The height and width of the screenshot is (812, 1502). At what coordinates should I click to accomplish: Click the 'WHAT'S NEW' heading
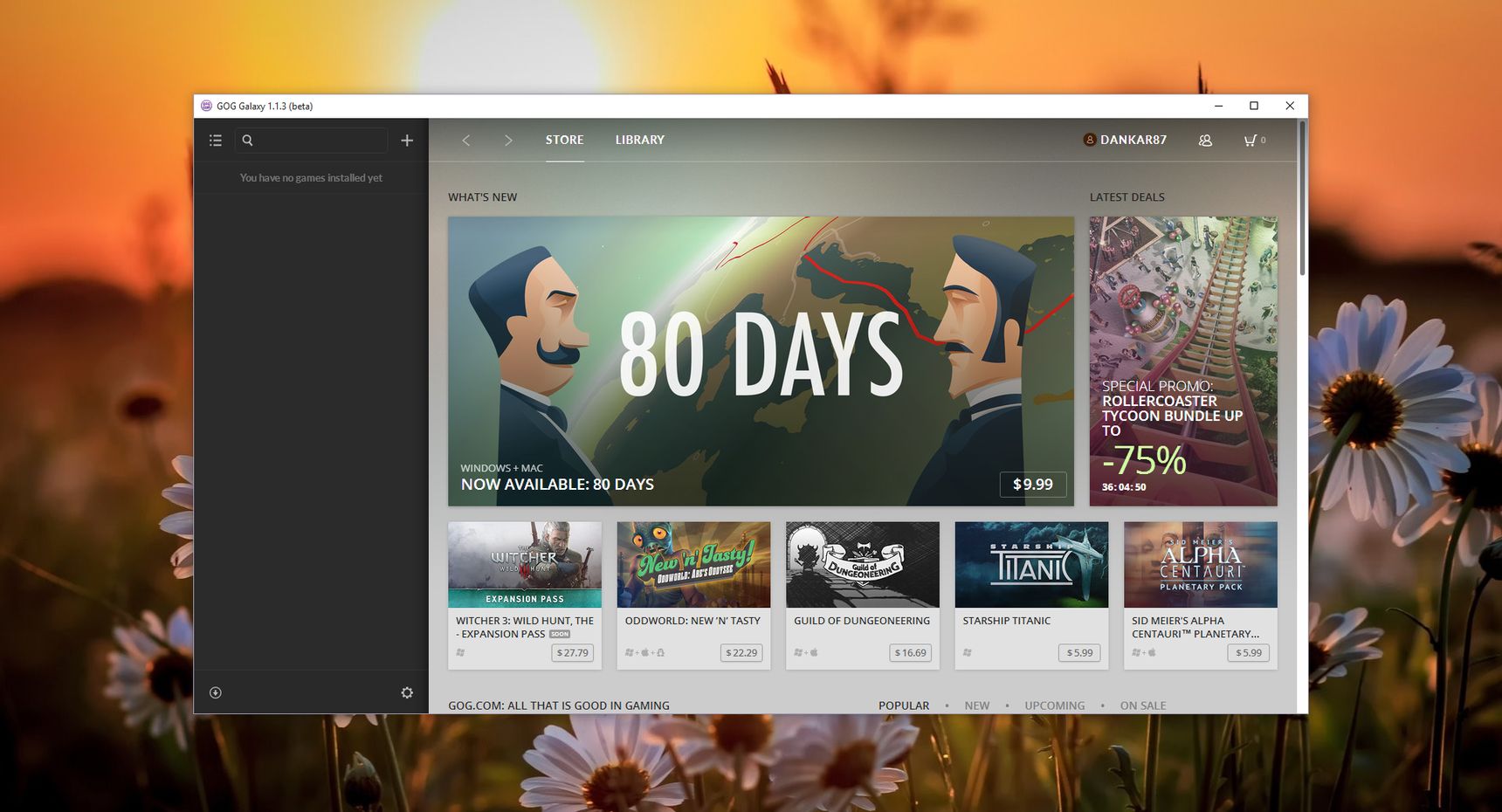[482, 197]
